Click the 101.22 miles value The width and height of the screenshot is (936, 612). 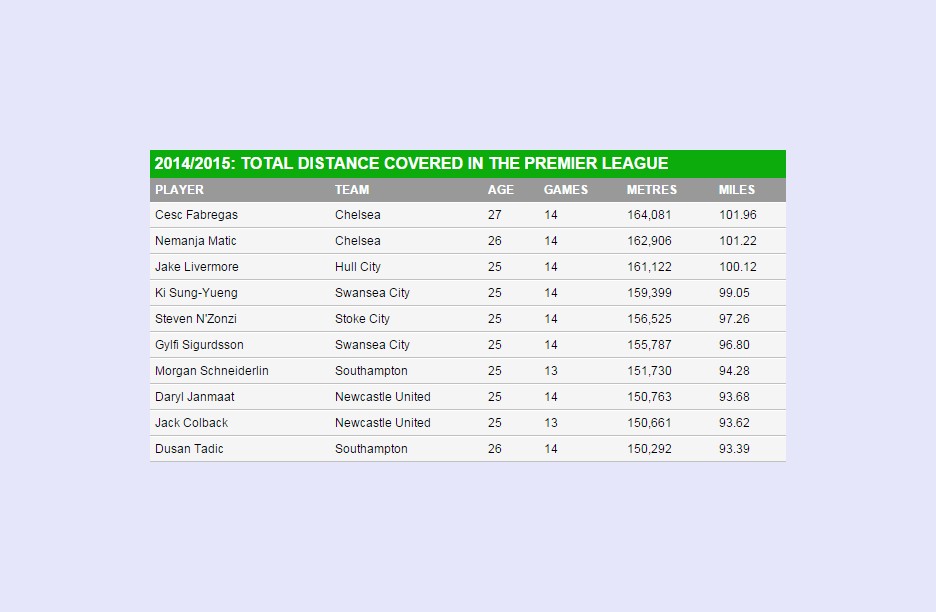pos(737,241)
